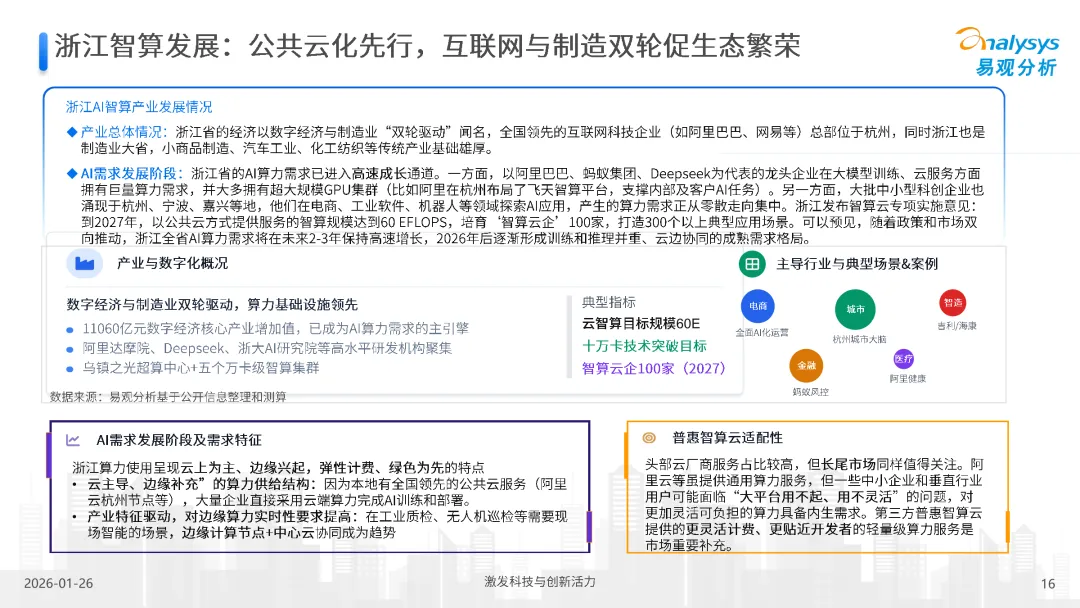Click the blue diamond bullet before 产业总体情况
Image resolution: width=1080 pixels, height=608 pixels.
point(72,132)
